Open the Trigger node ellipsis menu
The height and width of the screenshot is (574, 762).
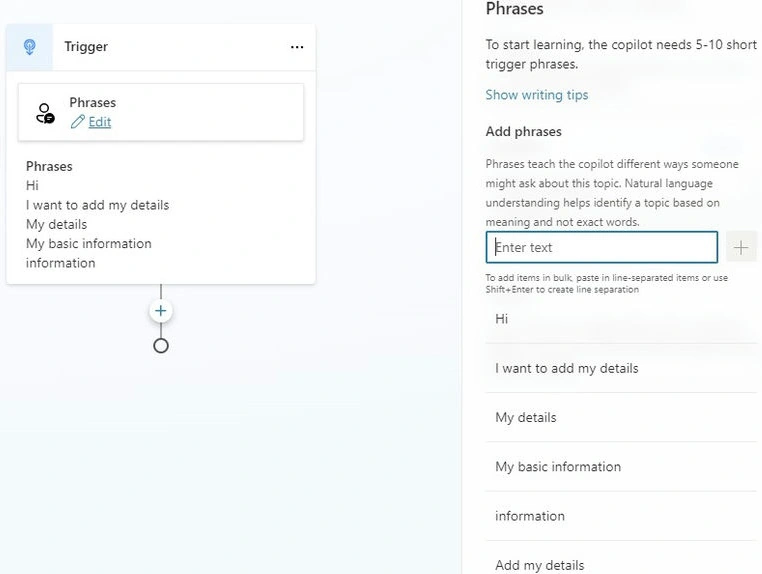[297, 47]
